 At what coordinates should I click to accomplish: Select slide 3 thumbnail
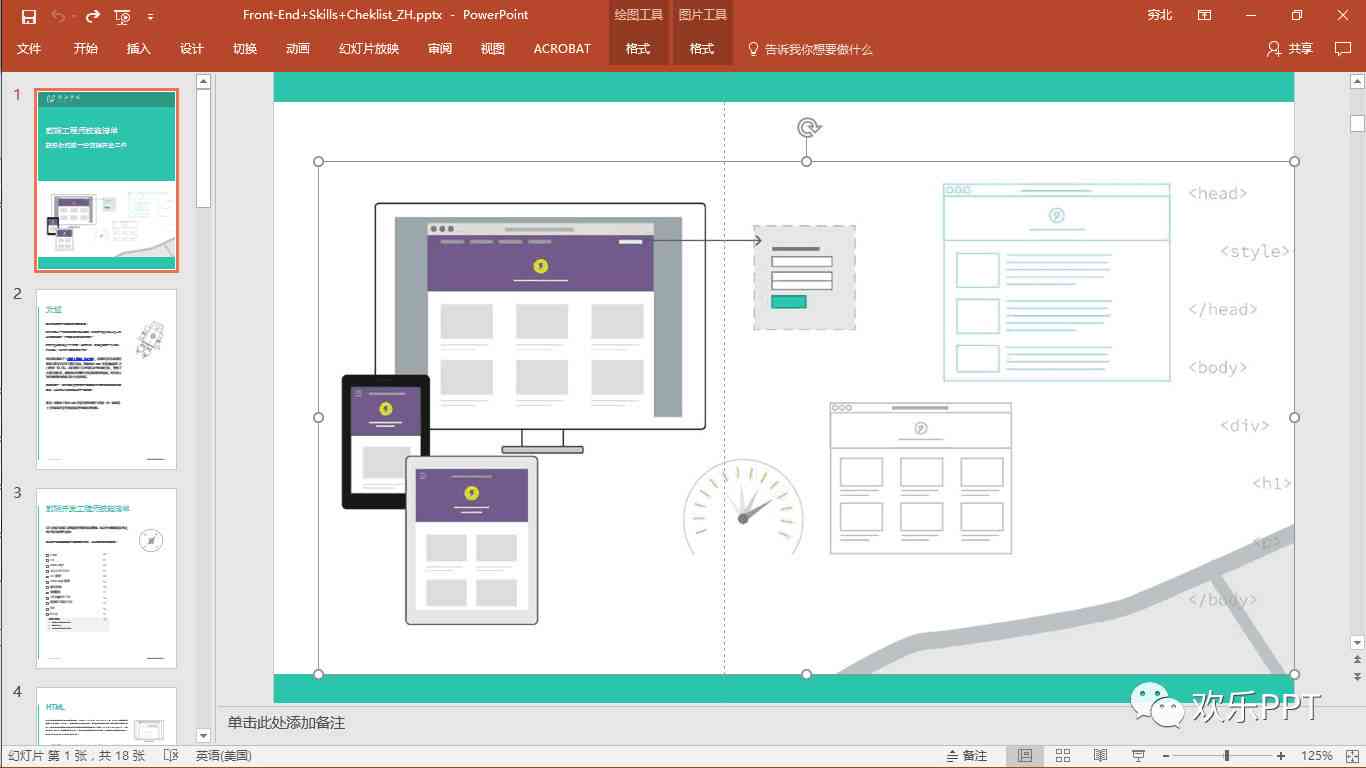[x=106, y=578]
